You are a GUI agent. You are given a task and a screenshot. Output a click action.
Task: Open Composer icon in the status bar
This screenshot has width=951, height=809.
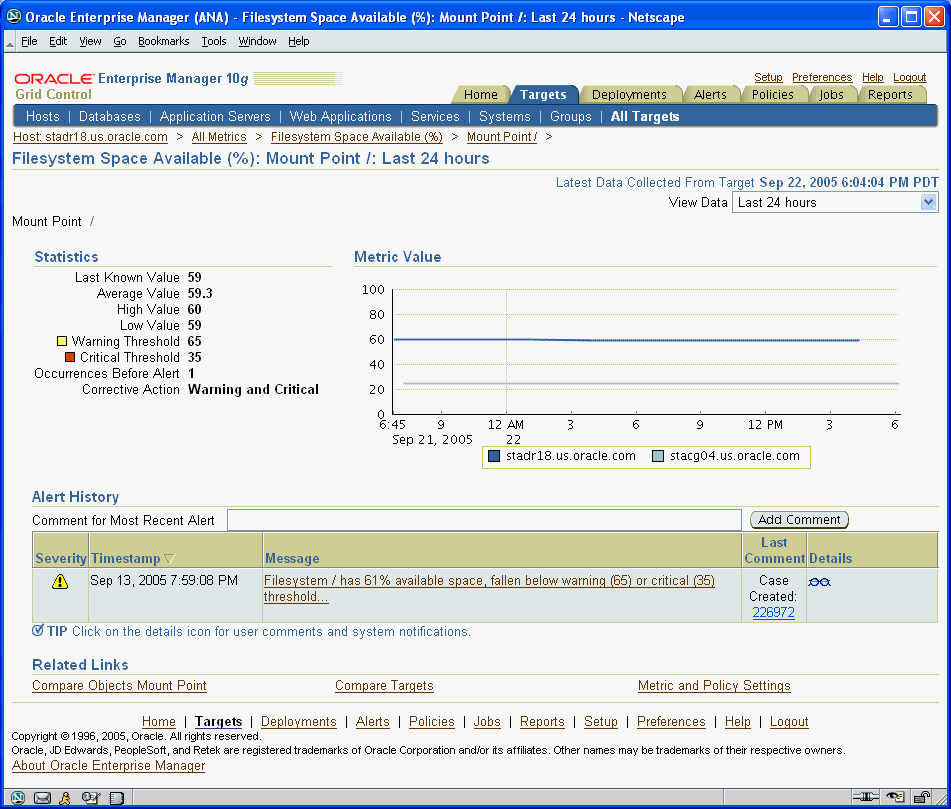(x=89, y=797)
